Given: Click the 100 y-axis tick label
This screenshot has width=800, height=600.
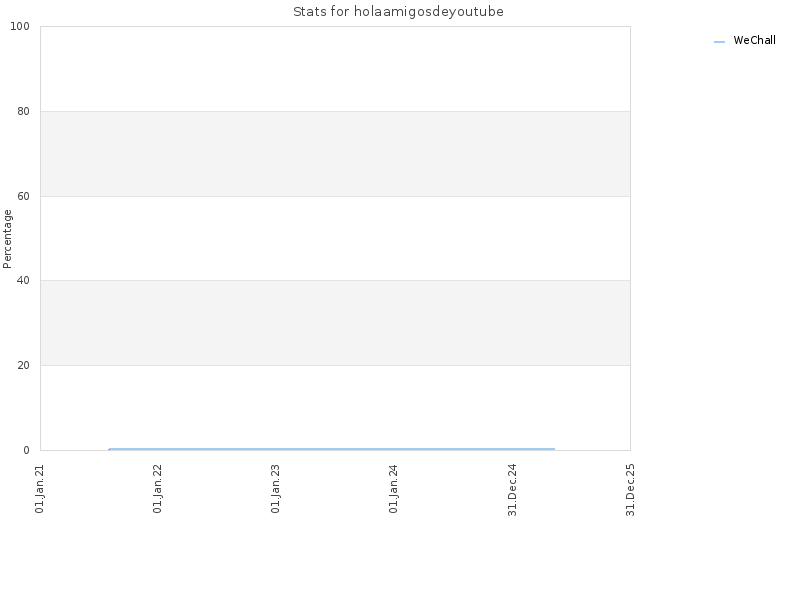Looking at the screenshot, I should point(20,27).
